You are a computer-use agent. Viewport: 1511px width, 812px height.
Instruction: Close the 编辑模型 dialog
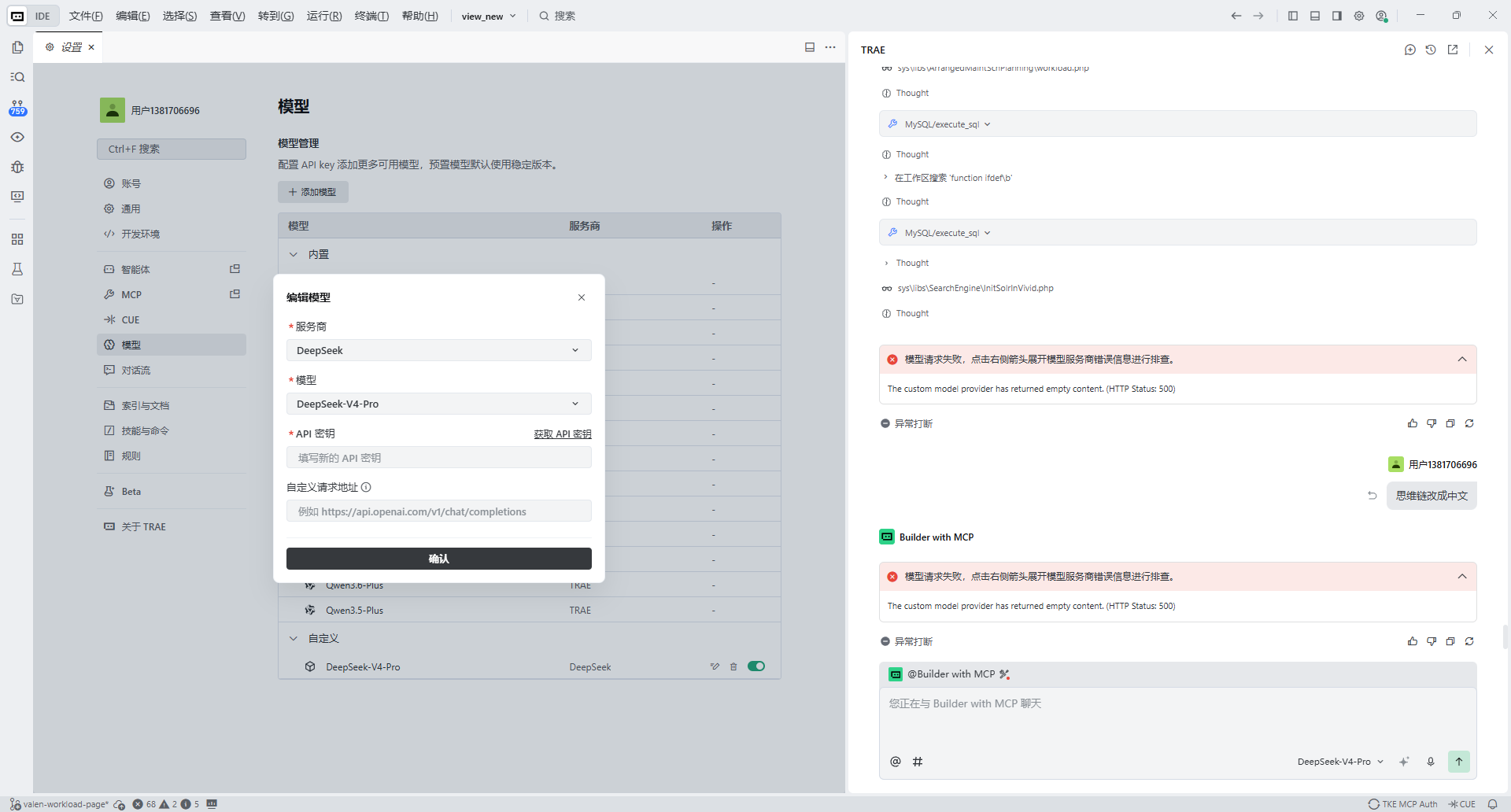pyautogui.click(x=582, y=297)
